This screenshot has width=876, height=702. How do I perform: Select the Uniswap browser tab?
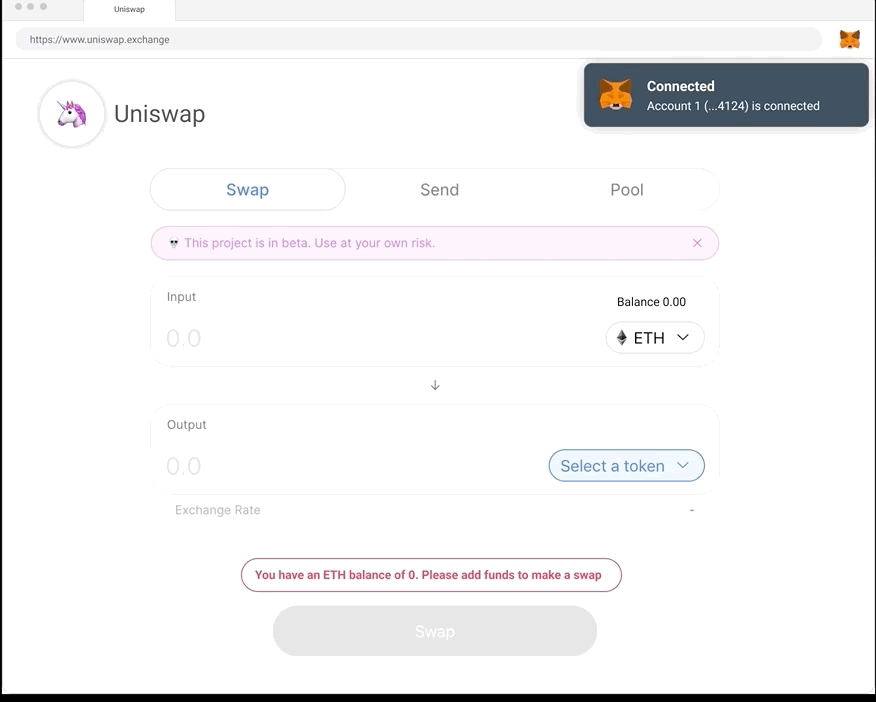pyautogui.click(x=129, y=9)
